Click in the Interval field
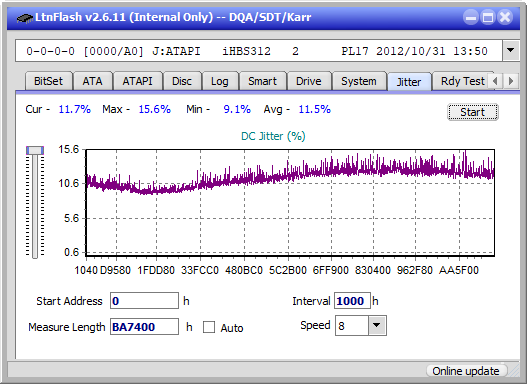 coord(352,301)
